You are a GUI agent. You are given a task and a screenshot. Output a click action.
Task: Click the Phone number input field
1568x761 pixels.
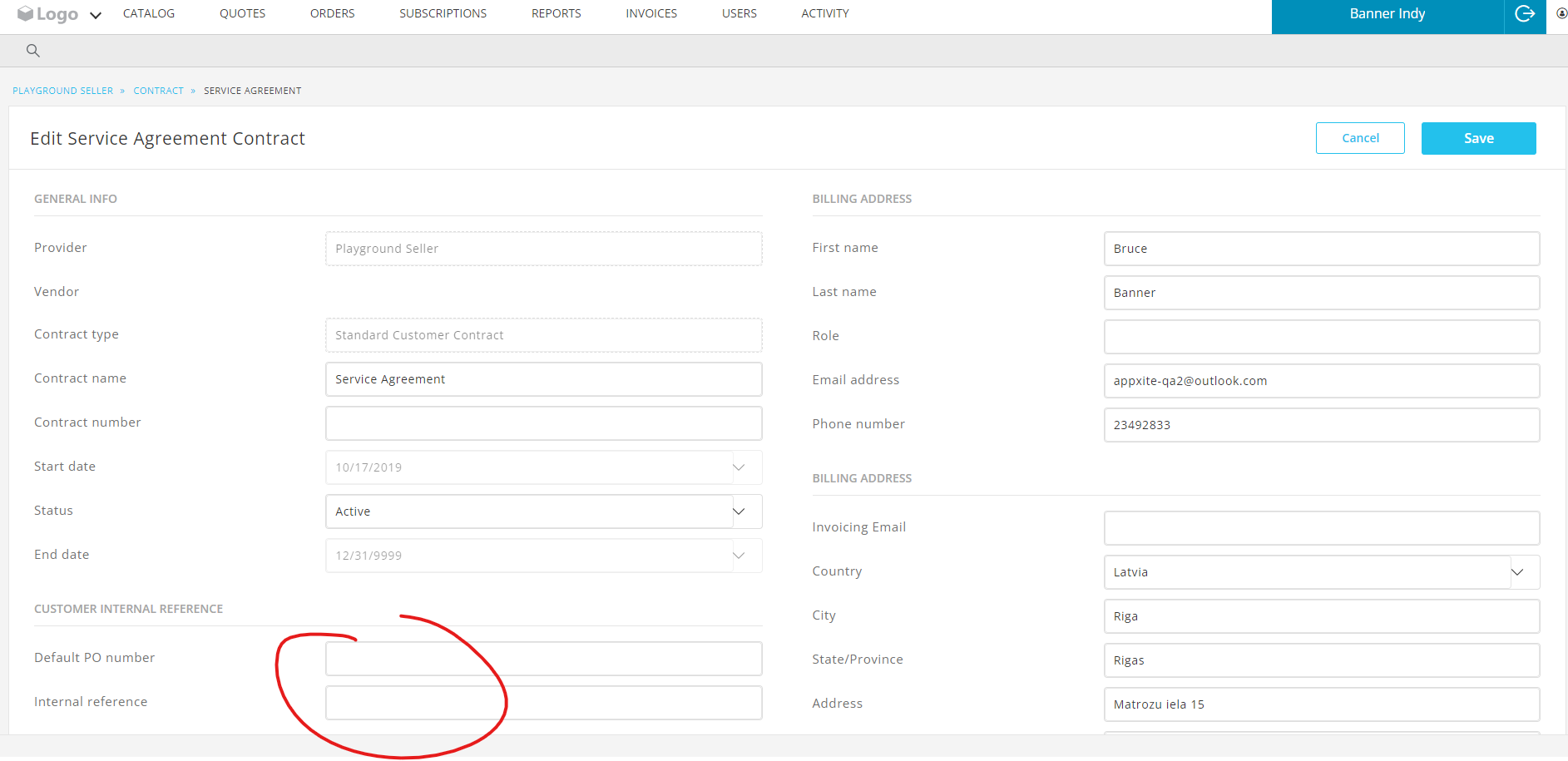(1322, 425)
